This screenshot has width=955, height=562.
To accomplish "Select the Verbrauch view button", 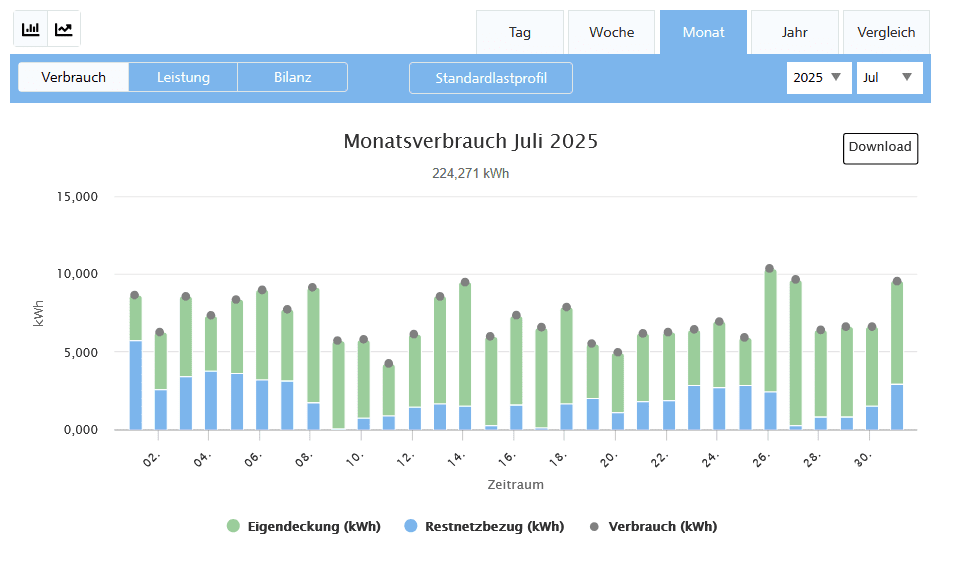I will pos(74,77).
